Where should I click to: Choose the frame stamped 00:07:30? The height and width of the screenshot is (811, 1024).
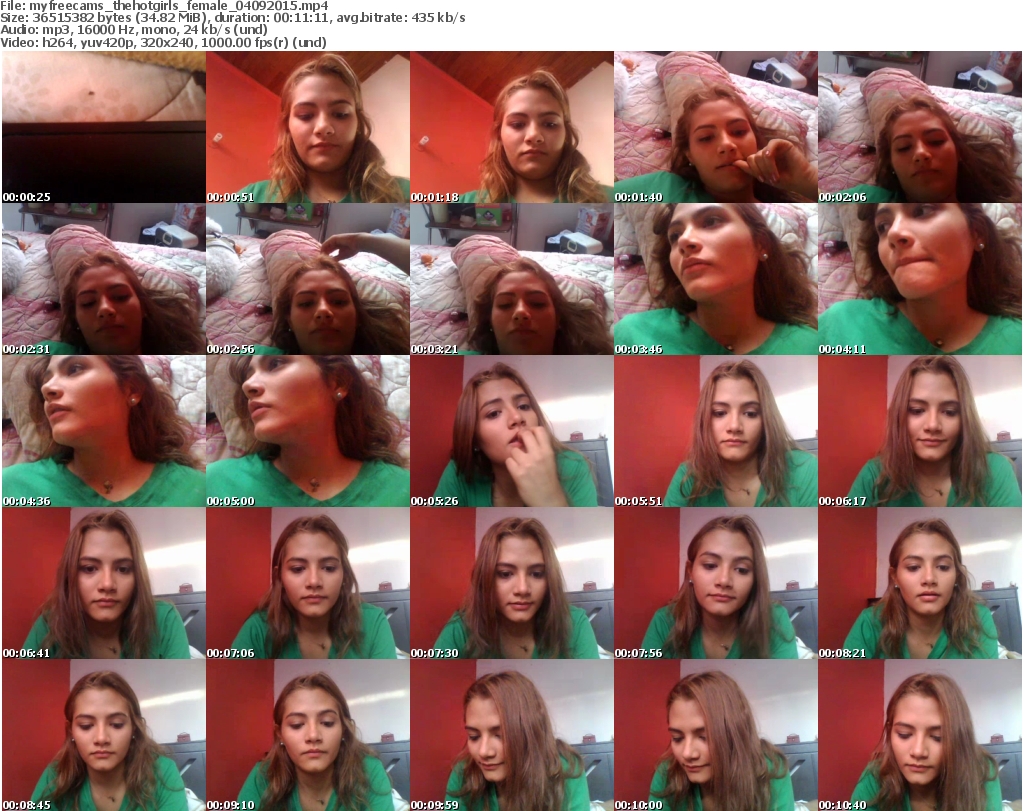coord(512,583)
